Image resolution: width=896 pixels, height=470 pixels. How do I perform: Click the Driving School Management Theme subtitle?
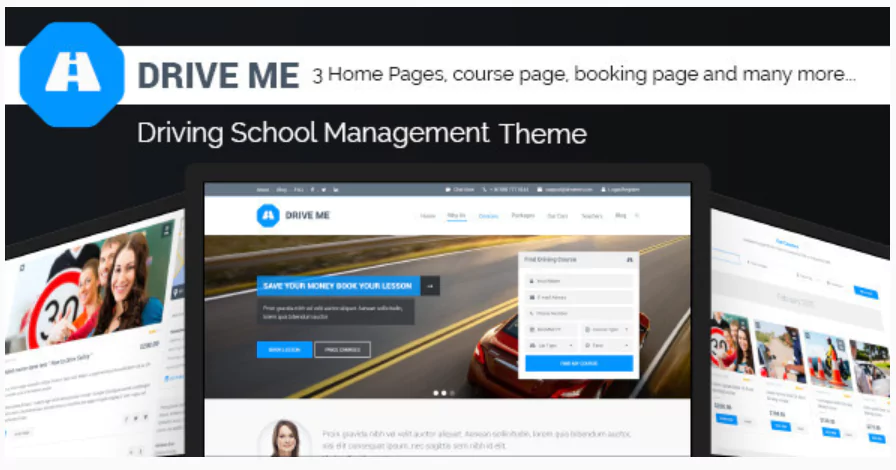point(362,133)
